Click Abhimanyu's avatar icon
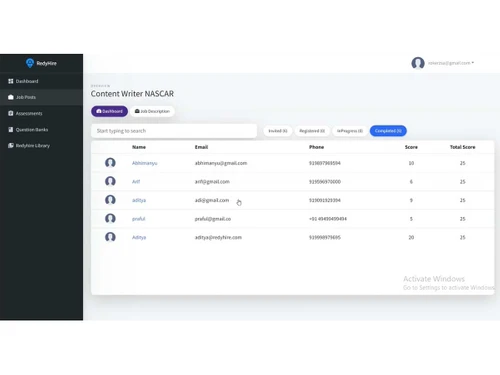This screenshot has width=500, height=375. (x=110, y=163)
